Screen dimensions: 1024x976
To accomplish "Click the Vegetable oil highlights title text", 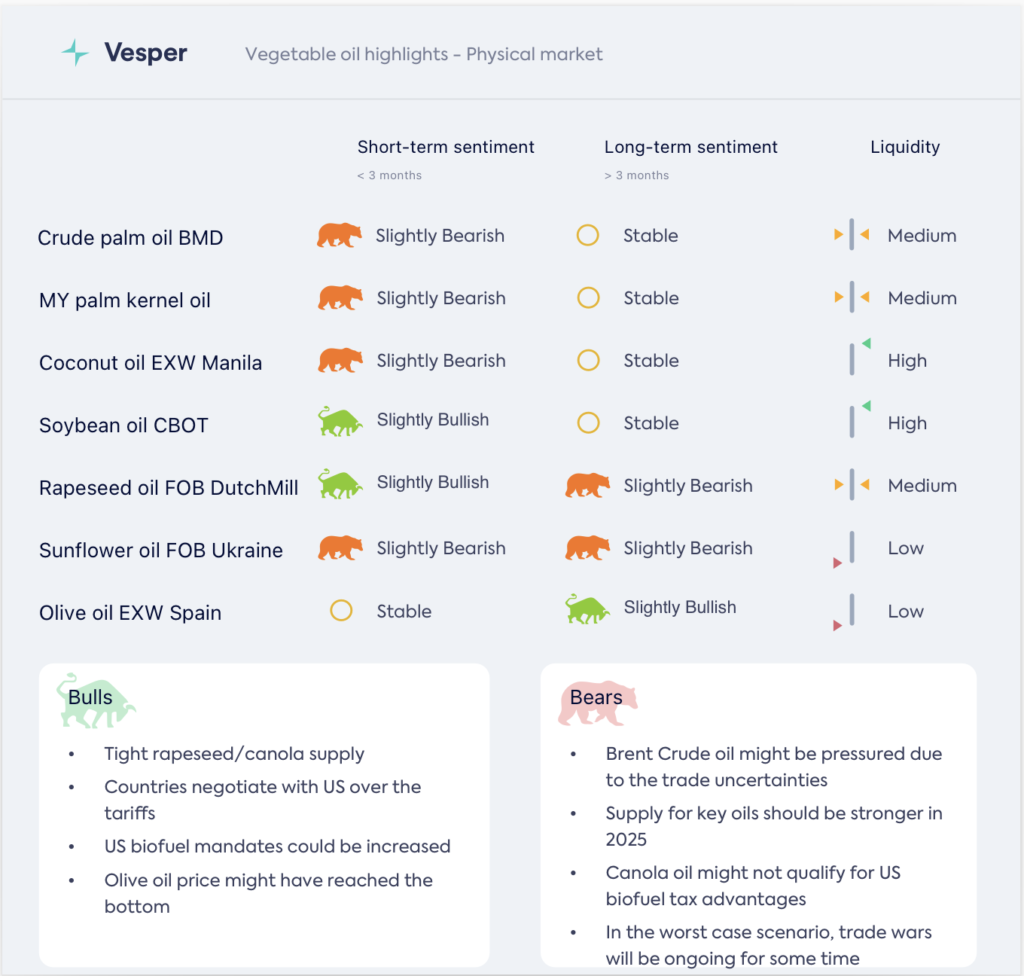I will tap(424, 54).
